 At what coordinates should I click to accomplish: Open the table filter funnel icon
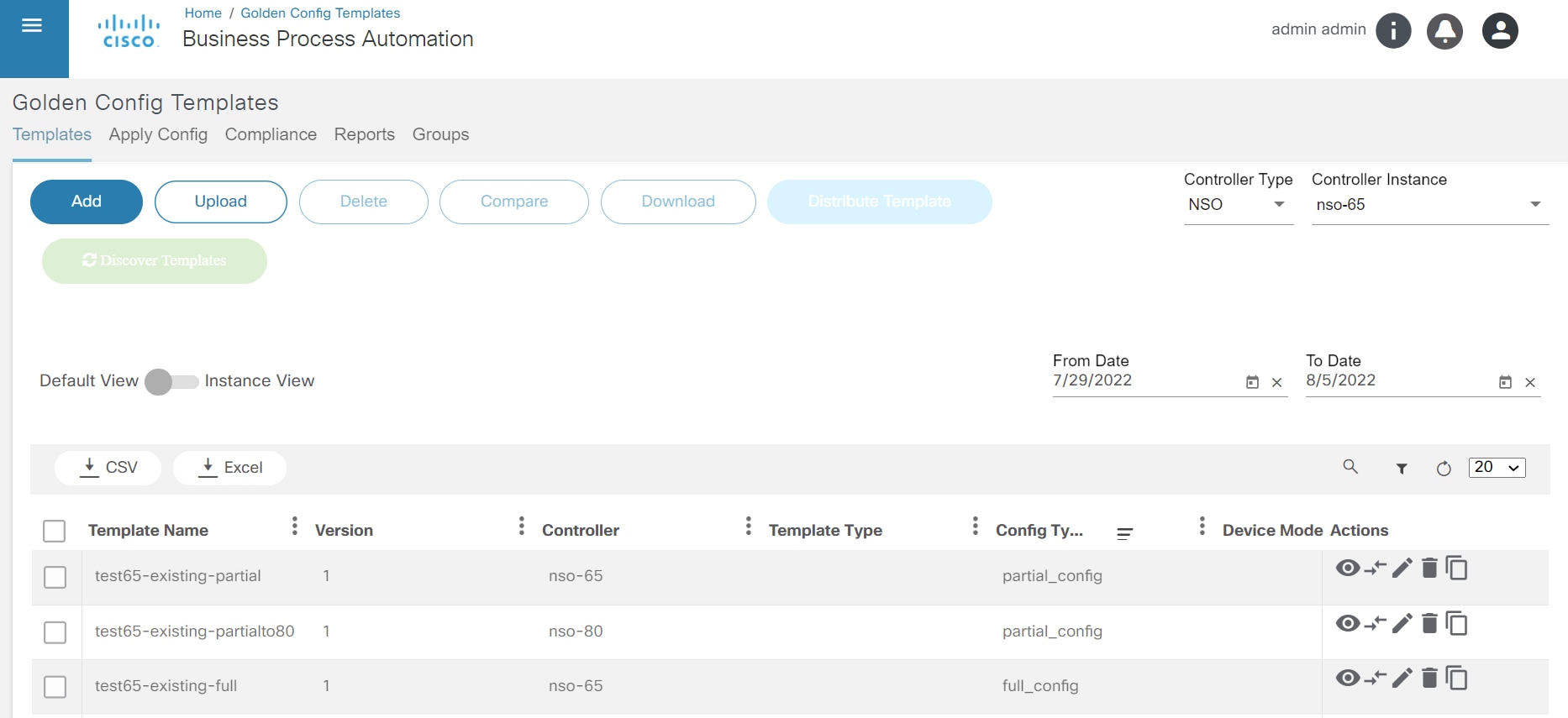(1402, 469)
